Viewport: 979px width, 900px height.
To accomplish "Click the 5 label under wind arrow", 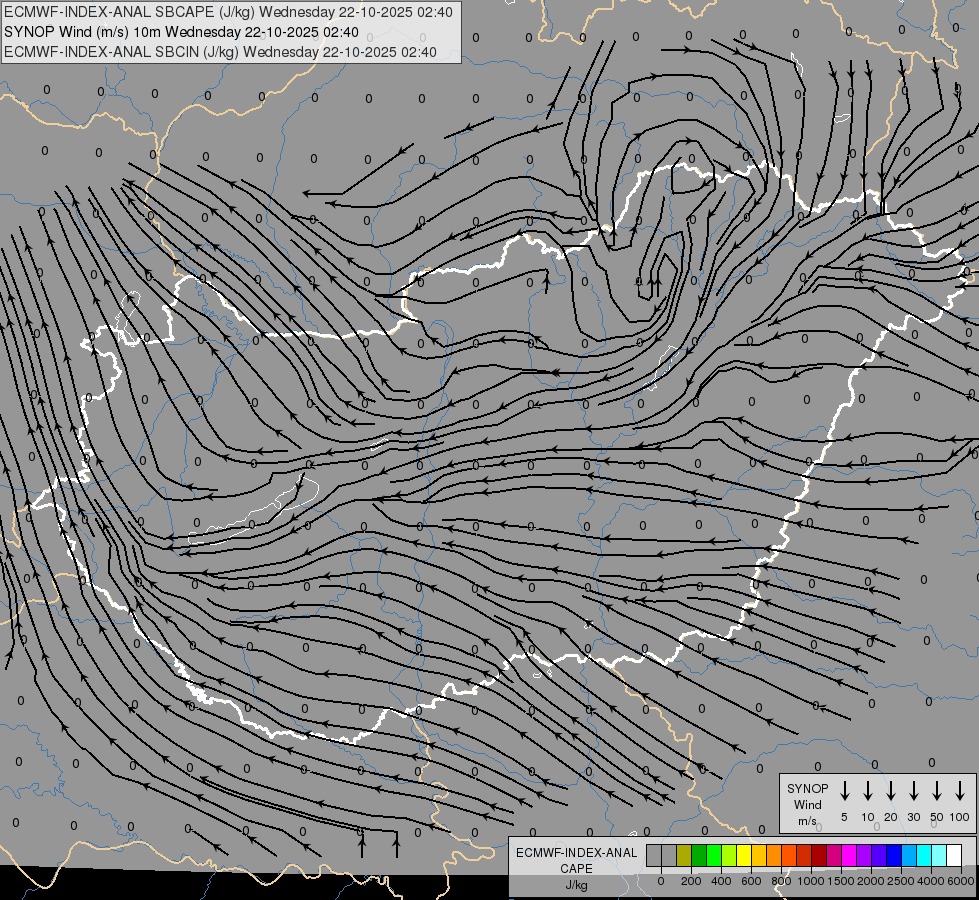I will coord(844,817).
